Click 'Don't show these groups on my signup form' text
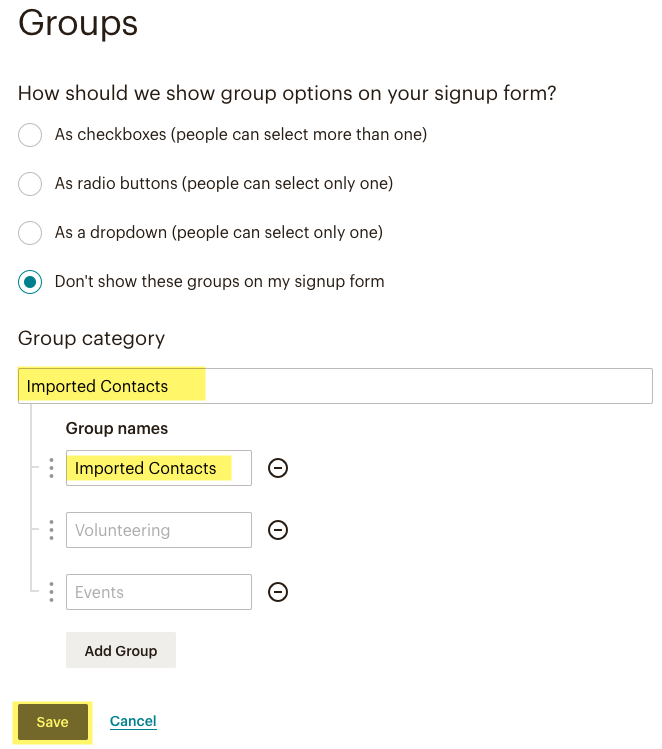The image size is (662, 749). pyautogui.click(x=220, y=281)
